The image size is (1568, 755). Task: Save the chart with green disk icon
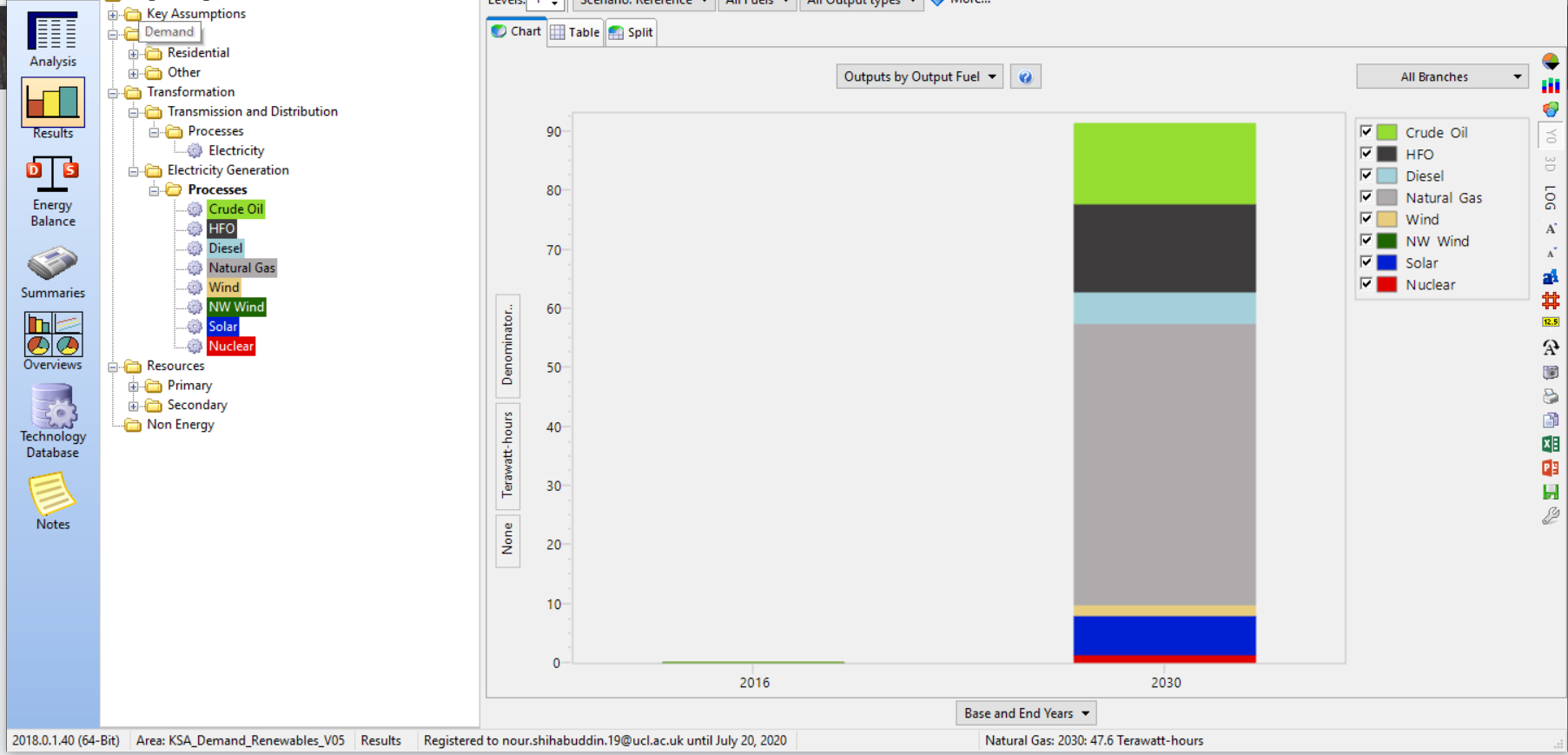click(x=1551, y=492)
